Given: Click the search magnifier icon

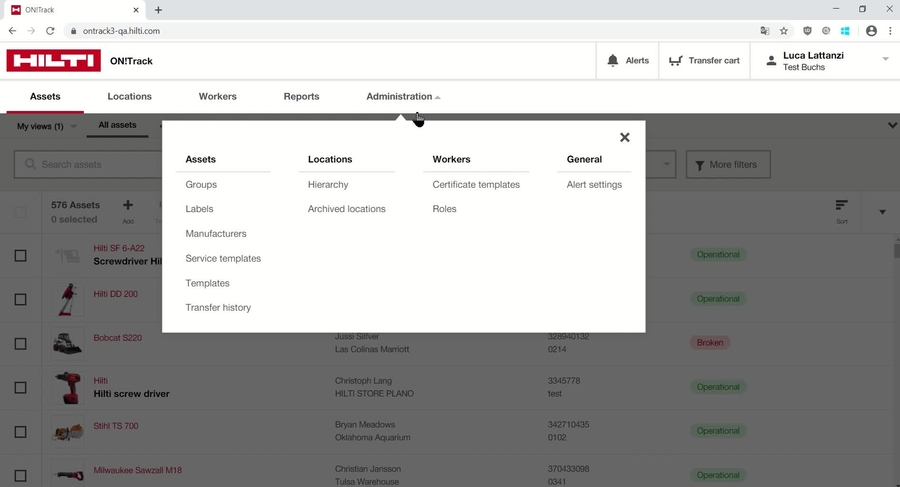Looking at the screenshot, I should pyautogui.click(x=30, y=164).
